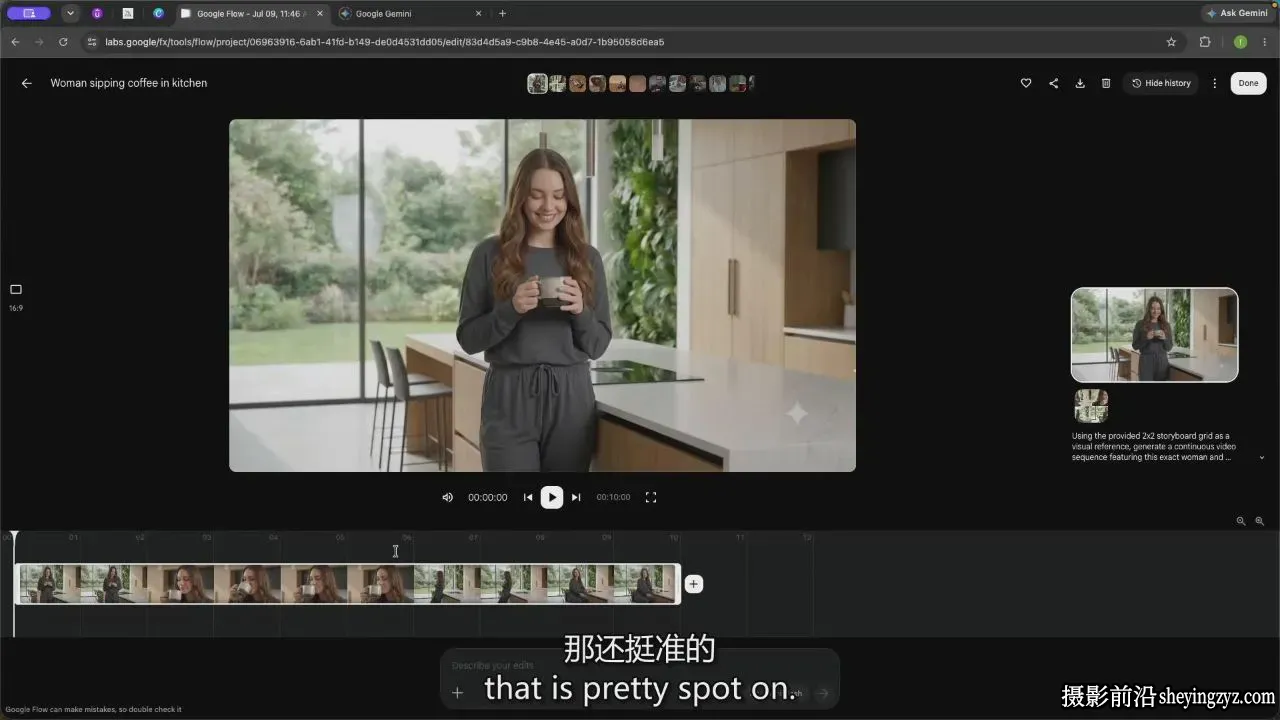Open the Chrome main menu dots
Image resolution: width=1280 pixels, height=720 pixels.
point(1265,42)
